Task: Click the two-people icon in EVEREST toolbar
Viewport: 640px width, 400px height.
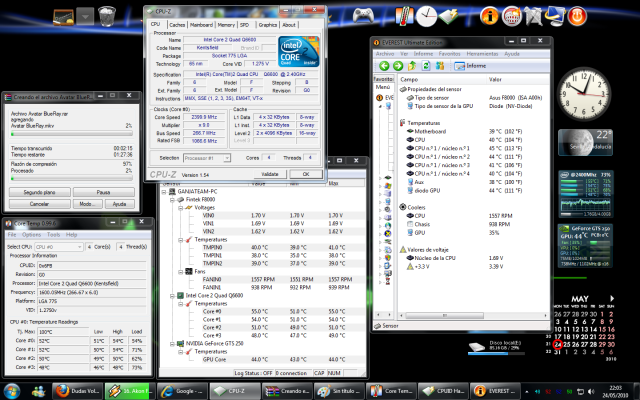Action: pos(440,66)
